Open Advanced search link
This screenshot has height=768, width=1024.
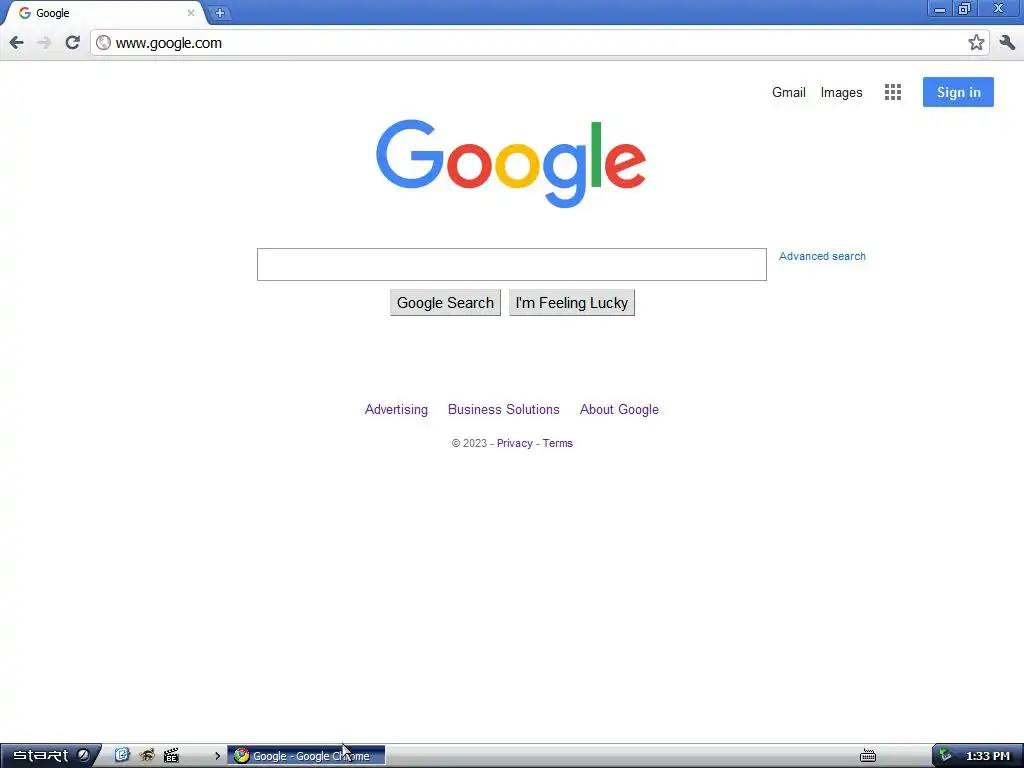[x=822, y=257]
